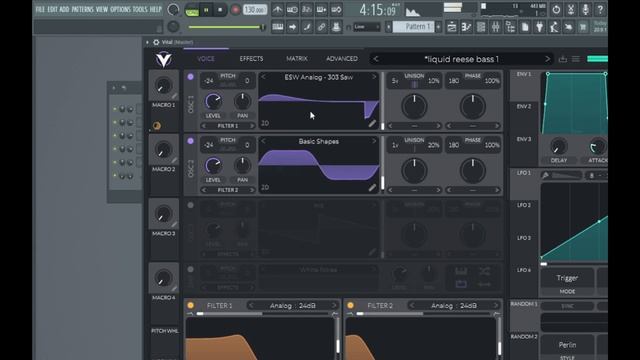Open the PATTERNS menu
Screen dimensions: 640x360
(x=82, y=9)
